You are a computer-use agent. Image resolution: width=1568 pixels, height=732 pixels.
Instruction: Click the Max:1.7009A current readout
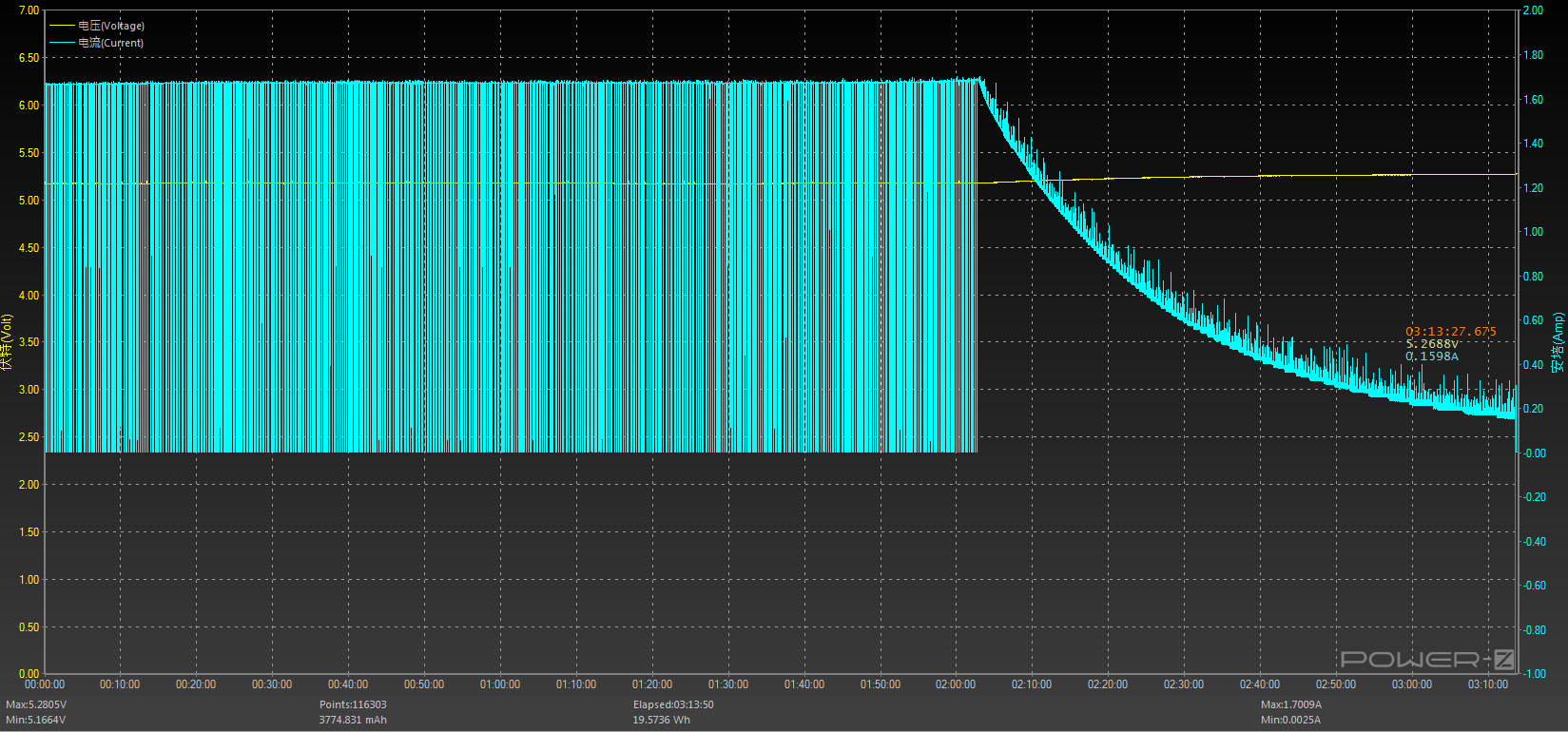click(x=1291, y=704)
